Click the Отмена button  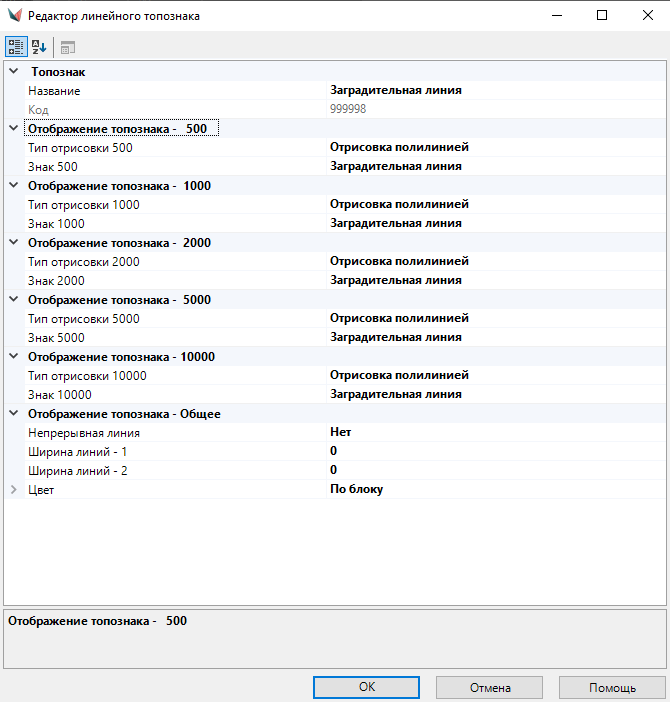pyautogui.click(x=489, y=688)
